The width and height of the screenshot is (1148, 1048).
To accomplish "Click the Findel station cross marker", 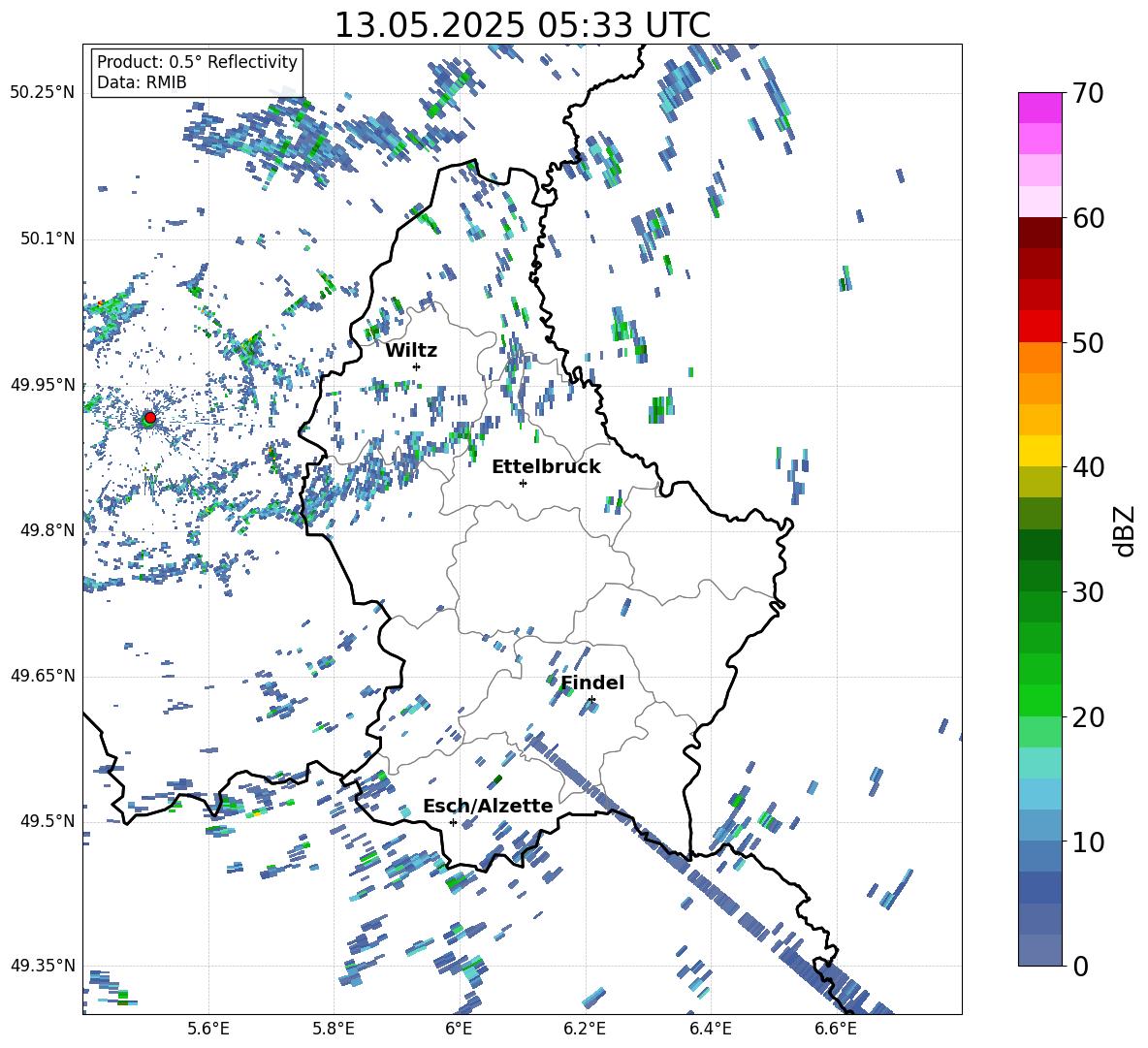I will (x=591, y=700).
